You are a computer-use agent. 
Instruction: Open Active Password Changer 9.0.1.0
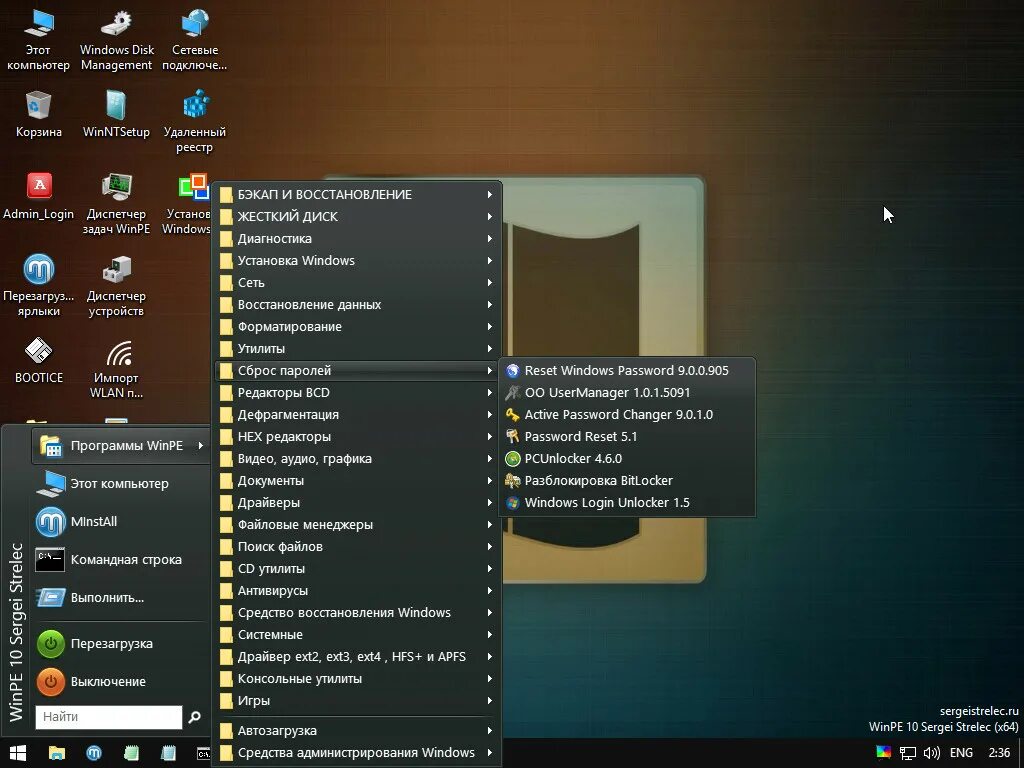(x=627, y=415)
